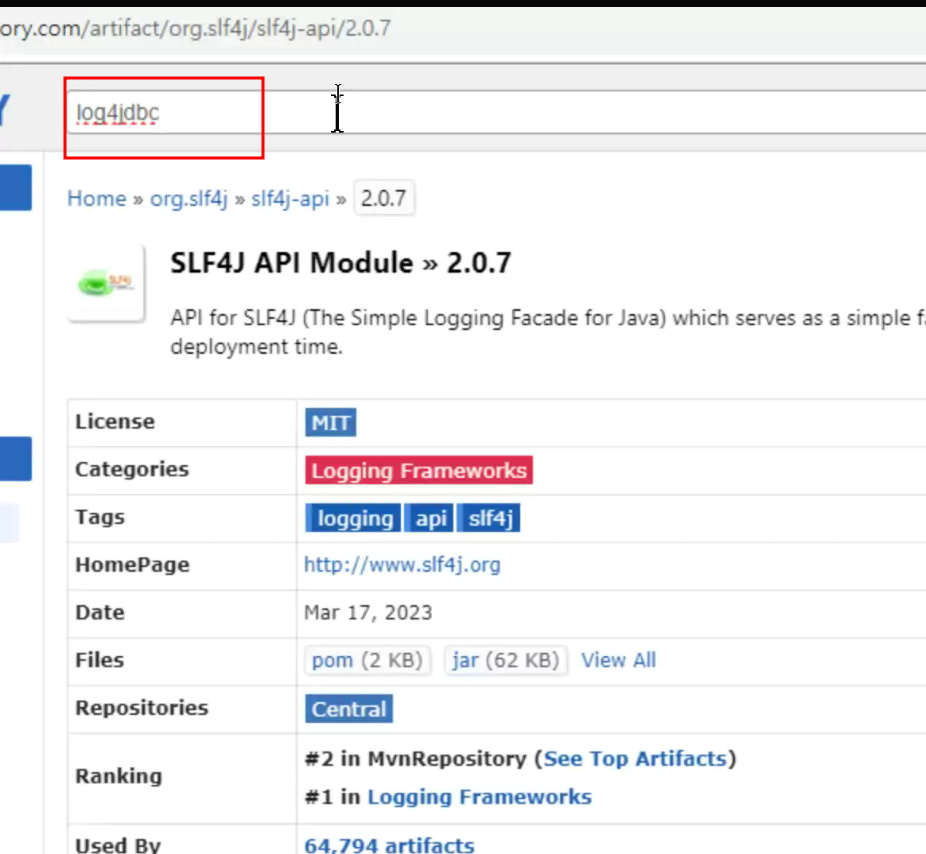Download the pom (2 KB) file

click(367, 660)
